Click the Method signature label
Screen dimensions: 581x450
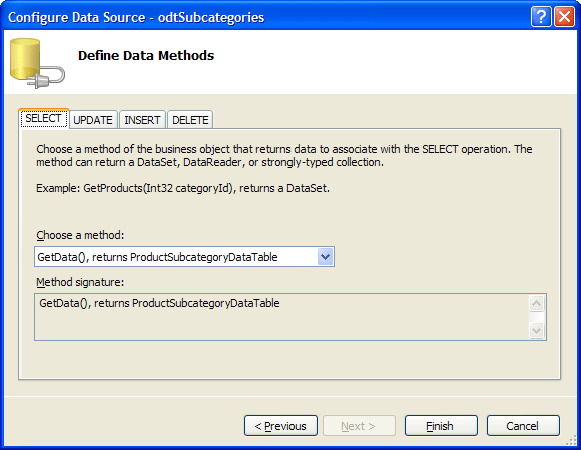(80, 282)
